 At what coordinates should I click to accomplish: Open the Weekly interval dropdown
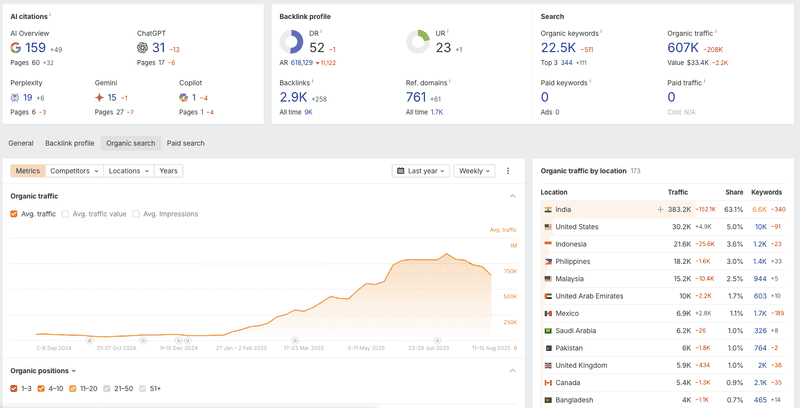click(x=474, y=171)
